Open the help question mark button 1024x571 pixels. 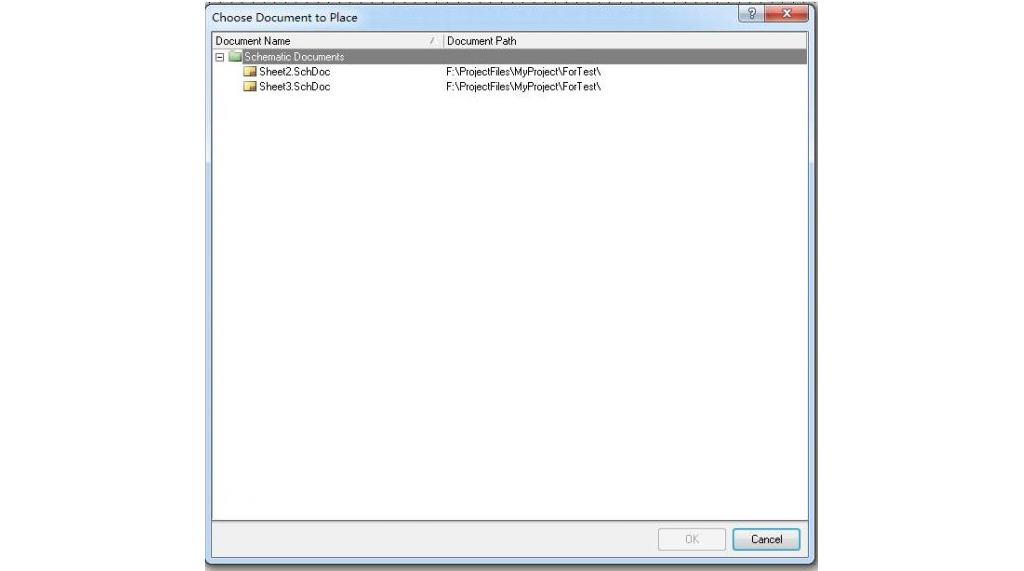pyautogui.click(x=751, y=14)
